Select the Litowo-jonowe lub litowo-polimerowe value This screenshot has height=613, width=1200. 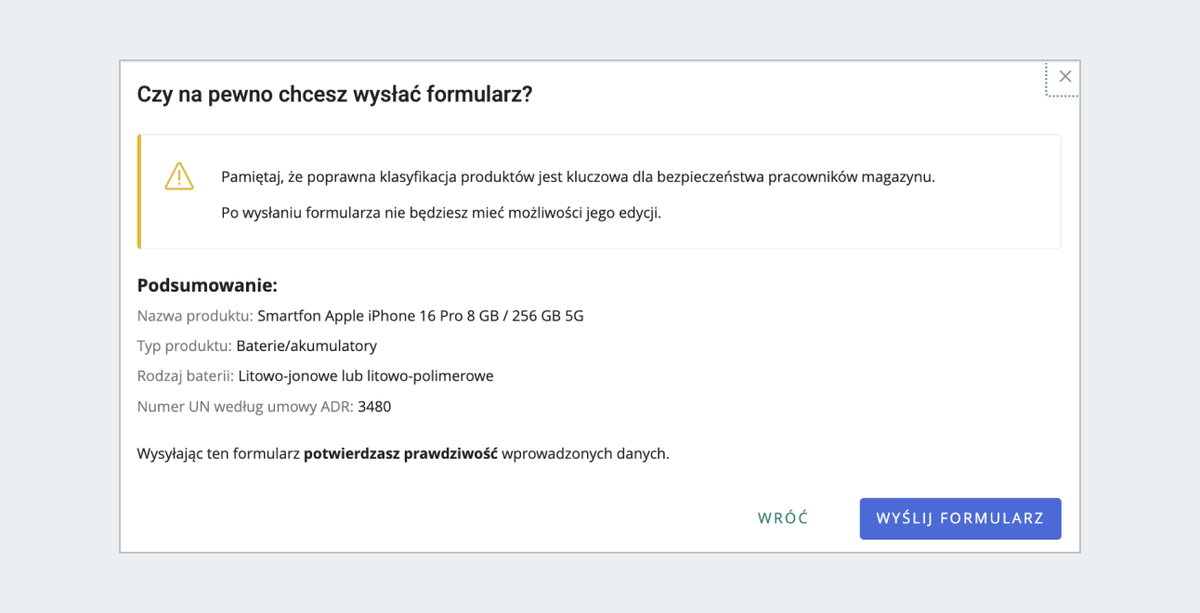[366, 376]
